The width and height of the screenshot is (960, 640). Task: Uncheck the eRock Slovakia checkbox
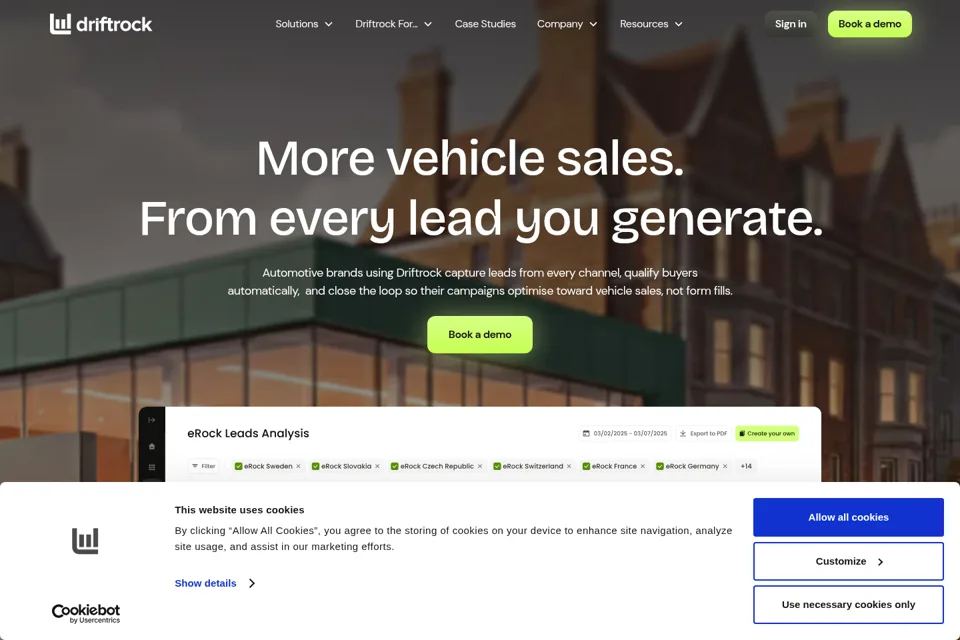(x=315, y=466)
